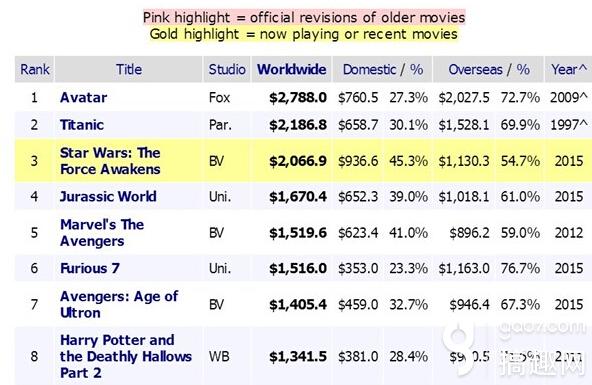The height and width of the screenshot is (385, 592).
Task: Sort table by Studio column header
Action: (227, 69)
